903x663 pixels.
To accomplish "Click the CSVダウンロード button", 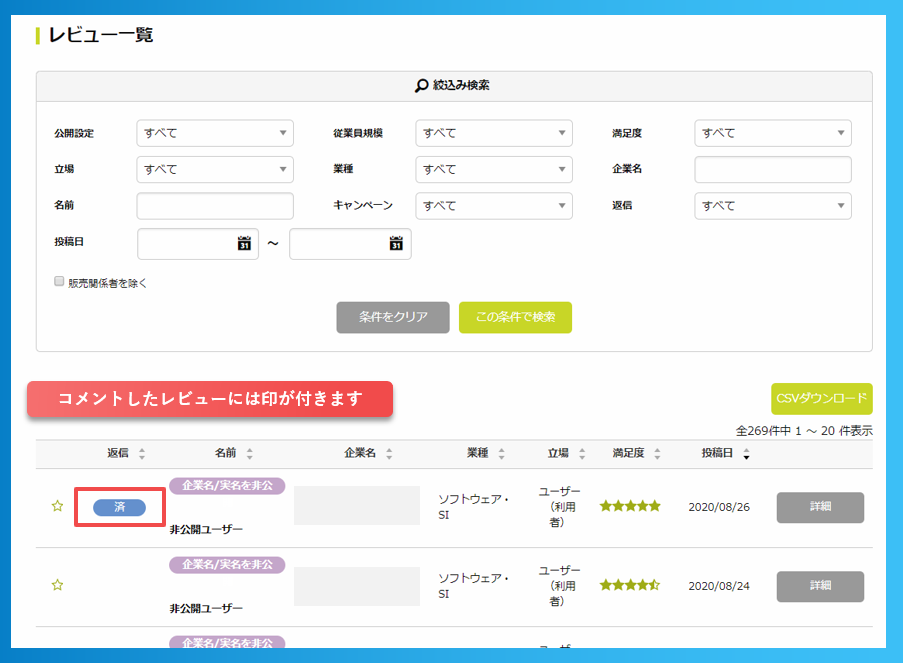I will 820,398.
